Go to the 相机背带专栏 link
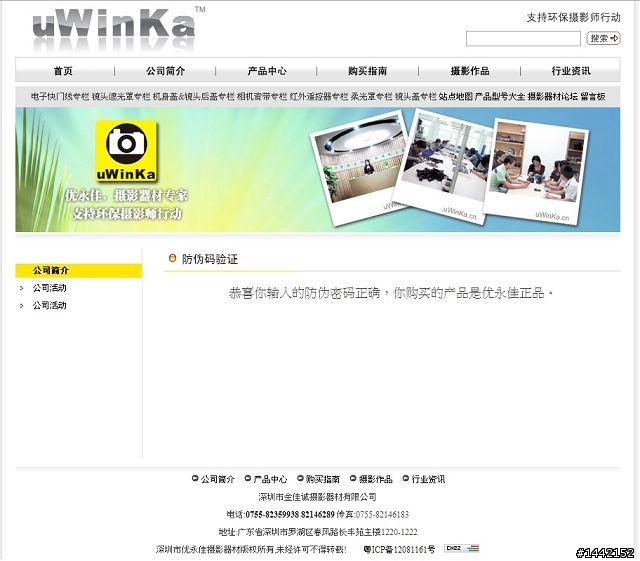The image size is (640, 561). click(262, 96)
